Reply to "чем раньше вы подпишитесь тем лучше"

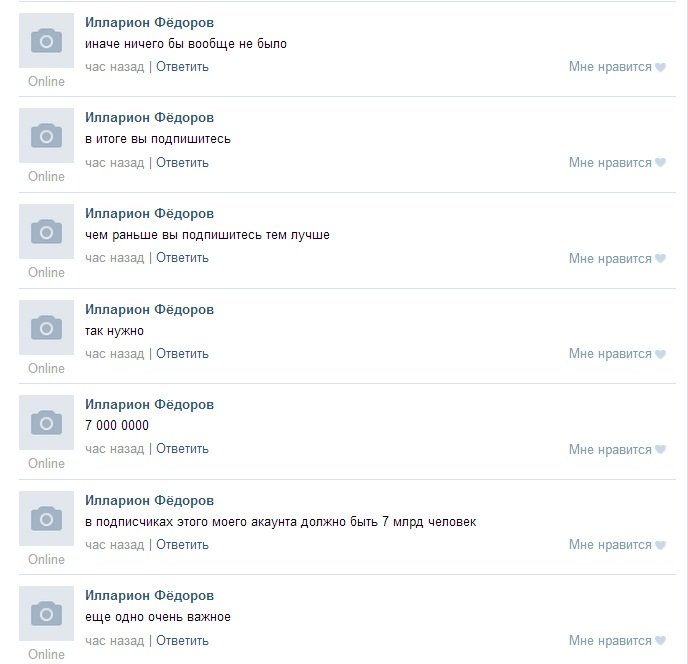[182, 258]
